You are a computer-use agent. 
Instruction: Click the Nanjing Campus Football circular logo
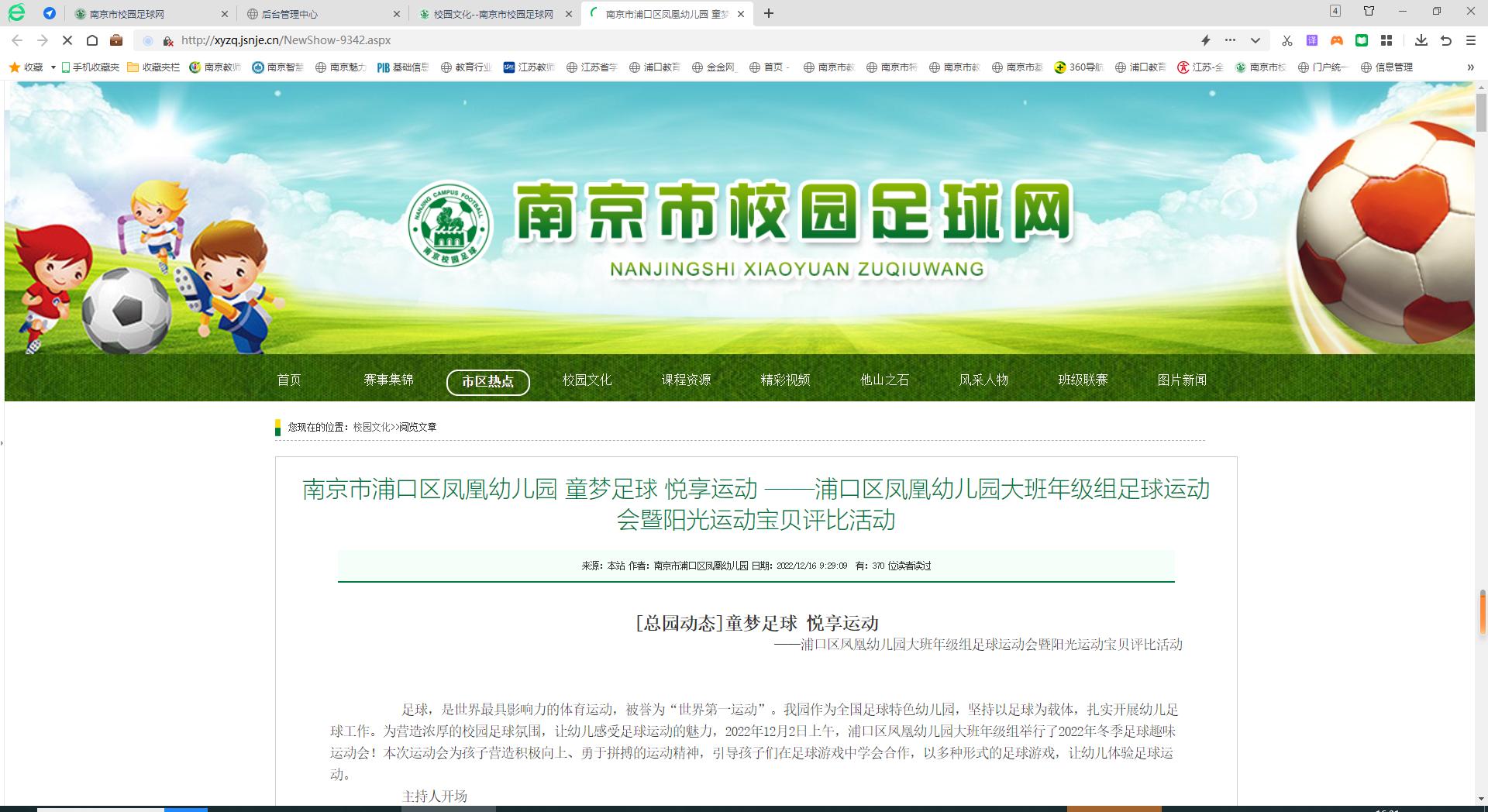(450, 225)
